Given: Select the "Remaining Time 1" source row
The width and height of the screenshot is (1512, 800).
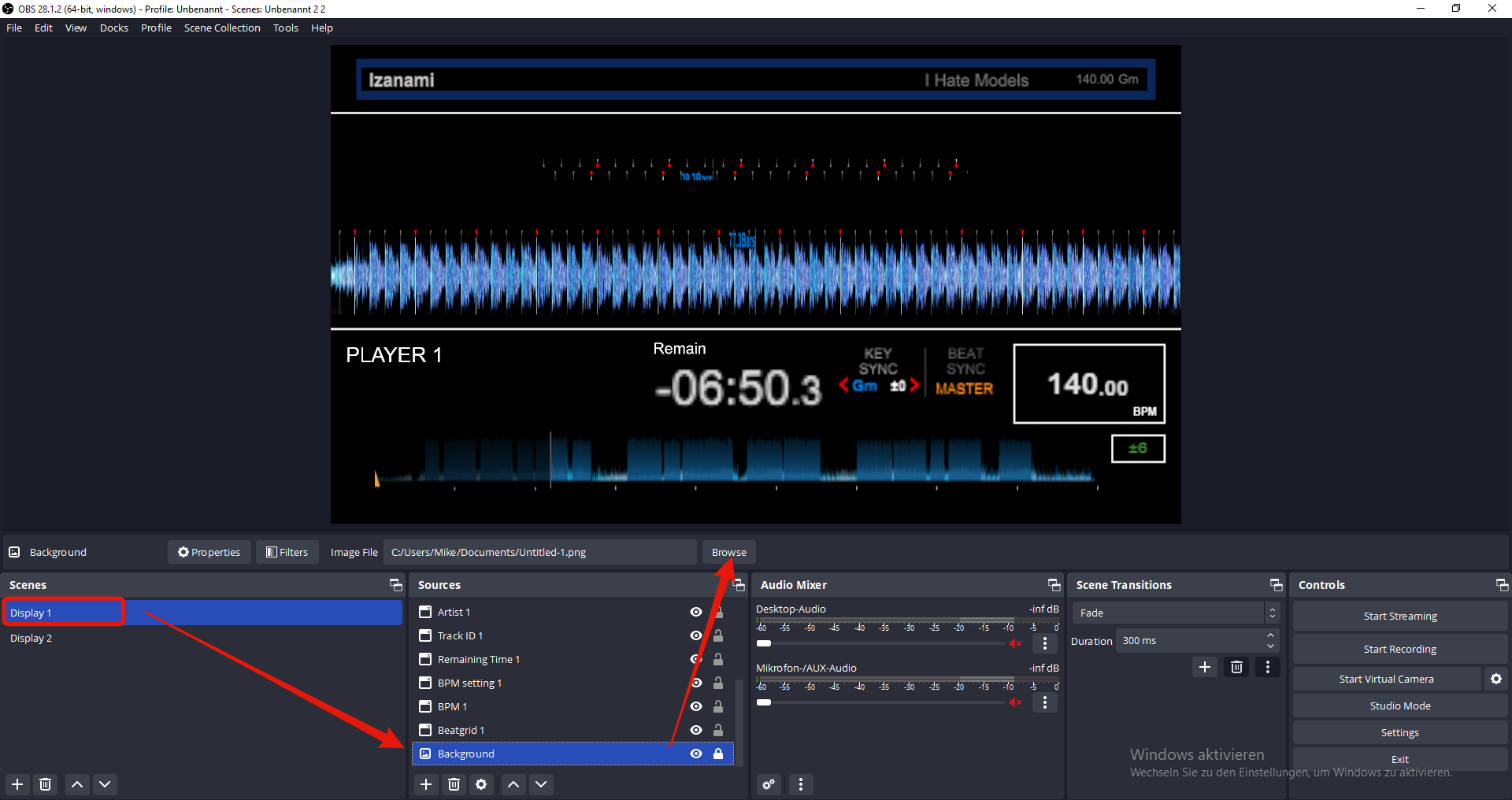Looking at the screenshot, I should click(573, 659).
